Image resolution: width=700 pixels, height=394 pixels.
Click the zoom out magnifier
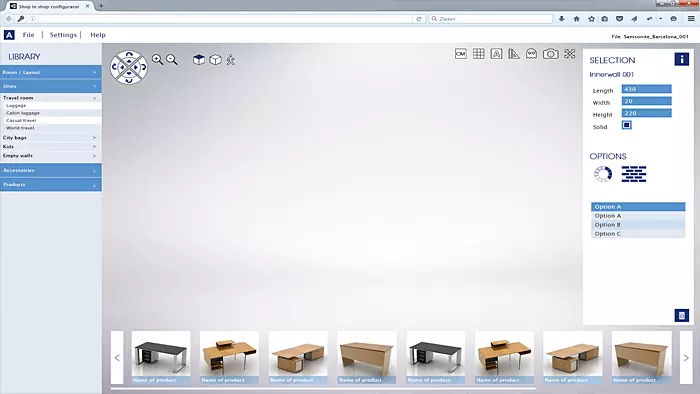(x=171, y=59)
